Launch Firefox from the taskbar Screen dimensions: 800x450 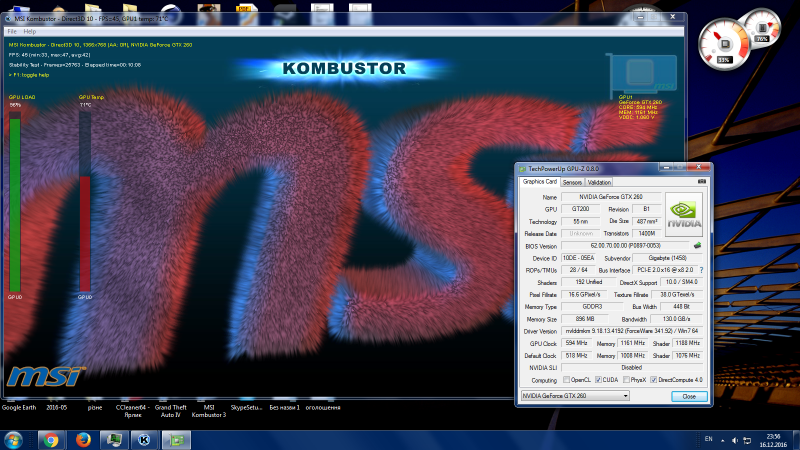(x=80, y=439)
